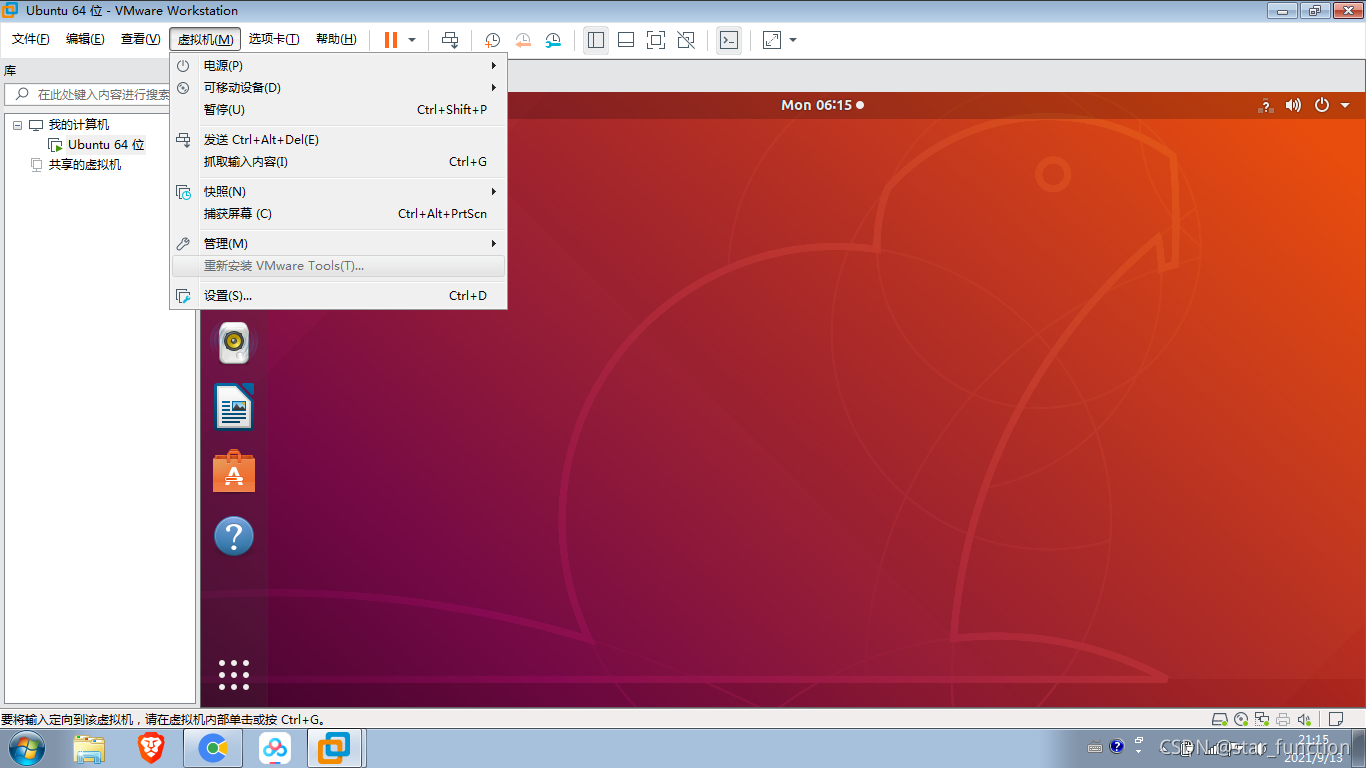The height and width of the screenshot is (768, 1366).
Task: Click the Baidu Netdisk taskbar icon
Action: coord(274,748)
